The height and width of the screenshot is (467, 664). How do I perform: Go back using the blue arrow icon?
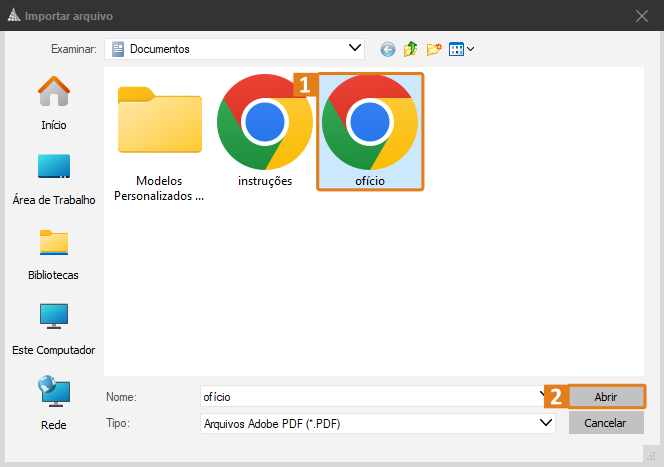pos(387,50)
